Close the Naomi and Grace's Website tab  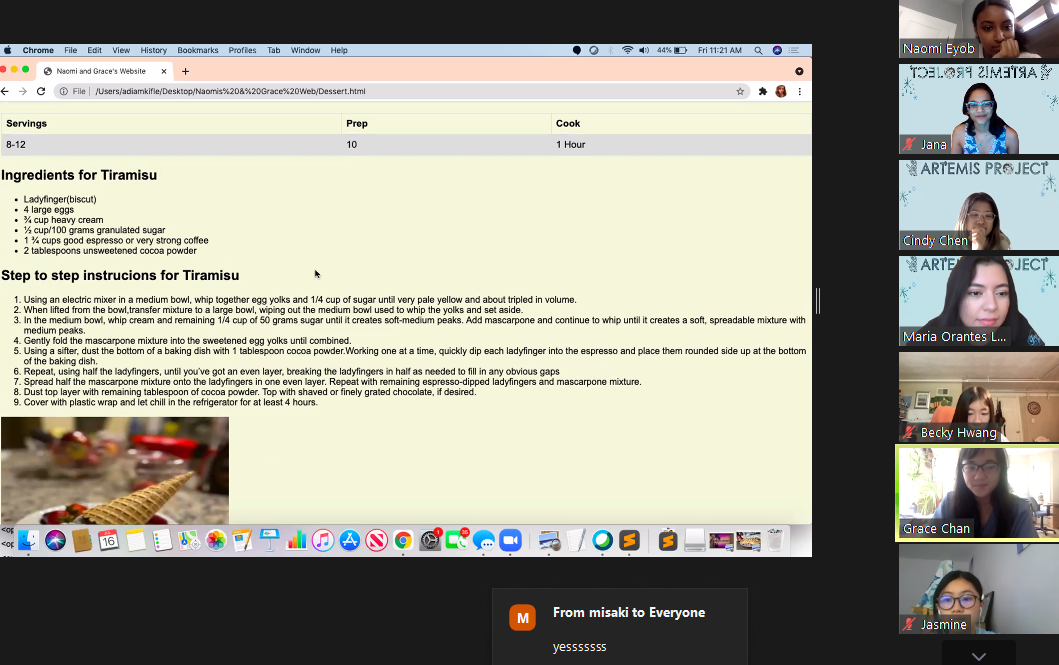click(163, 71)
